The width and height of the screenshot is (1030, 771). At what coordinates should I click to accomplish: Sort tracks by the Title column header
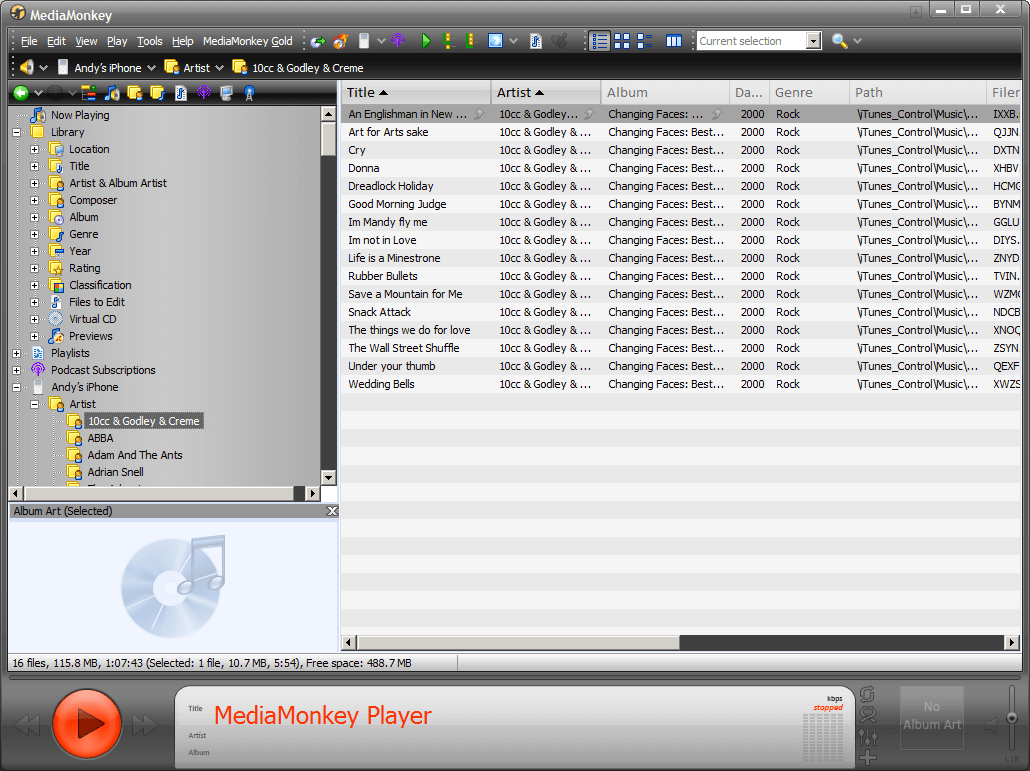(415, 93)
